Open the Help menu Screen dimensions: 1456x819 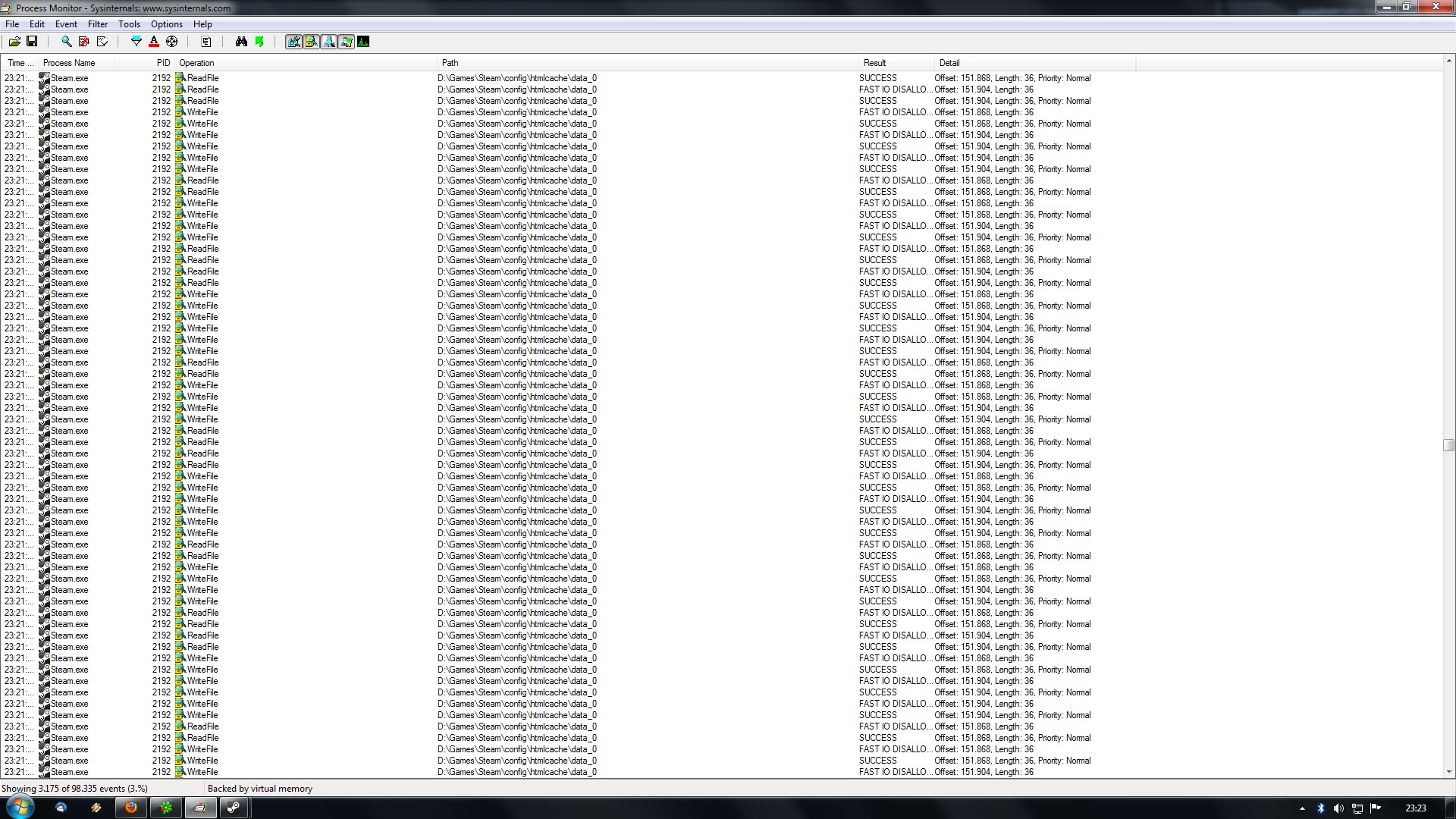pyautogui.click(x=202, y=24)
